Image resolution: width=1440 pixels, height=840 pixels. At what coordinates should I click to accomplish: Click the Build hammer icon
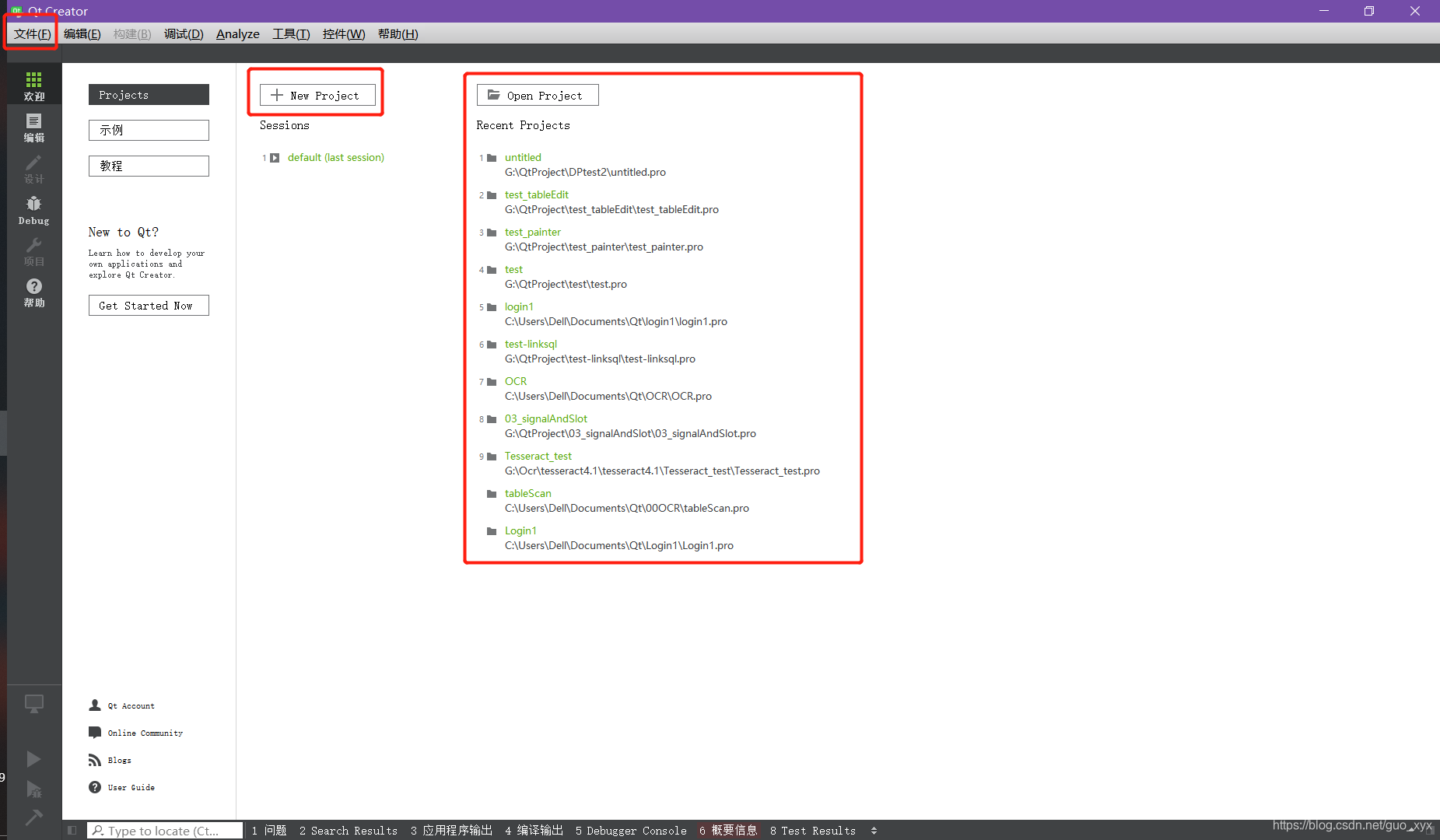[33, 817]
